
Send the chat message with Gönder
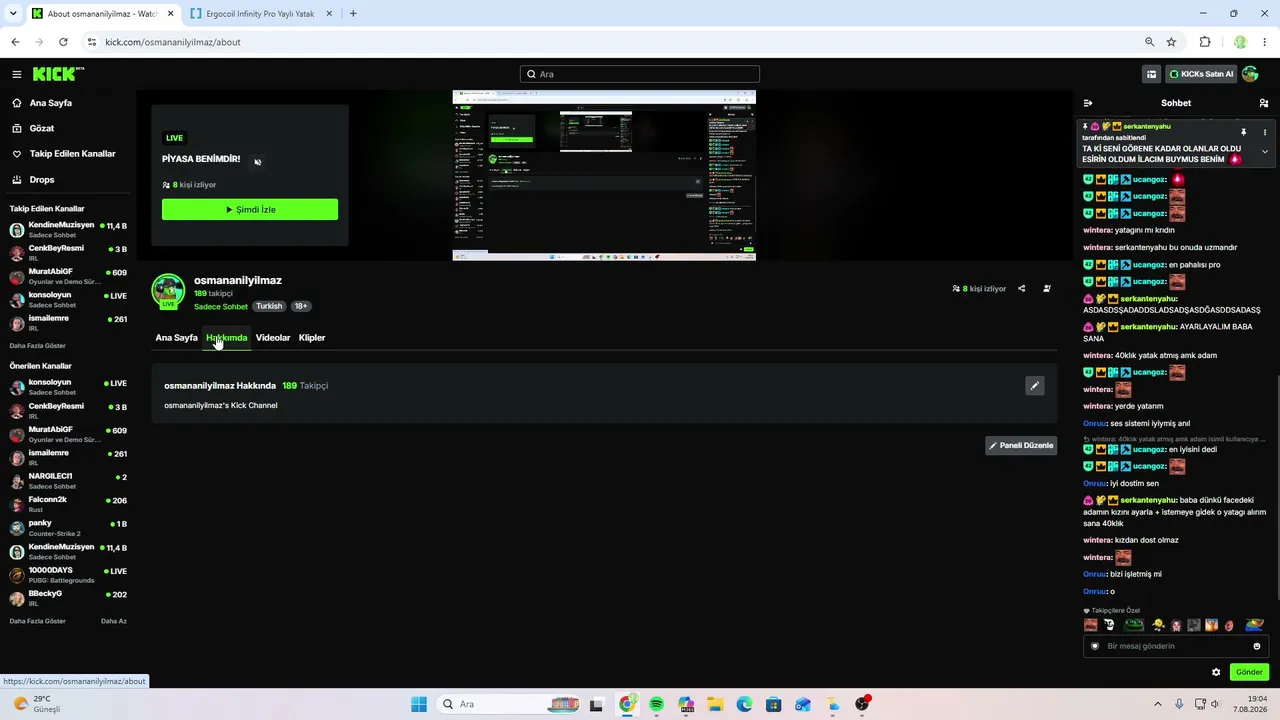click(1249, 672)
